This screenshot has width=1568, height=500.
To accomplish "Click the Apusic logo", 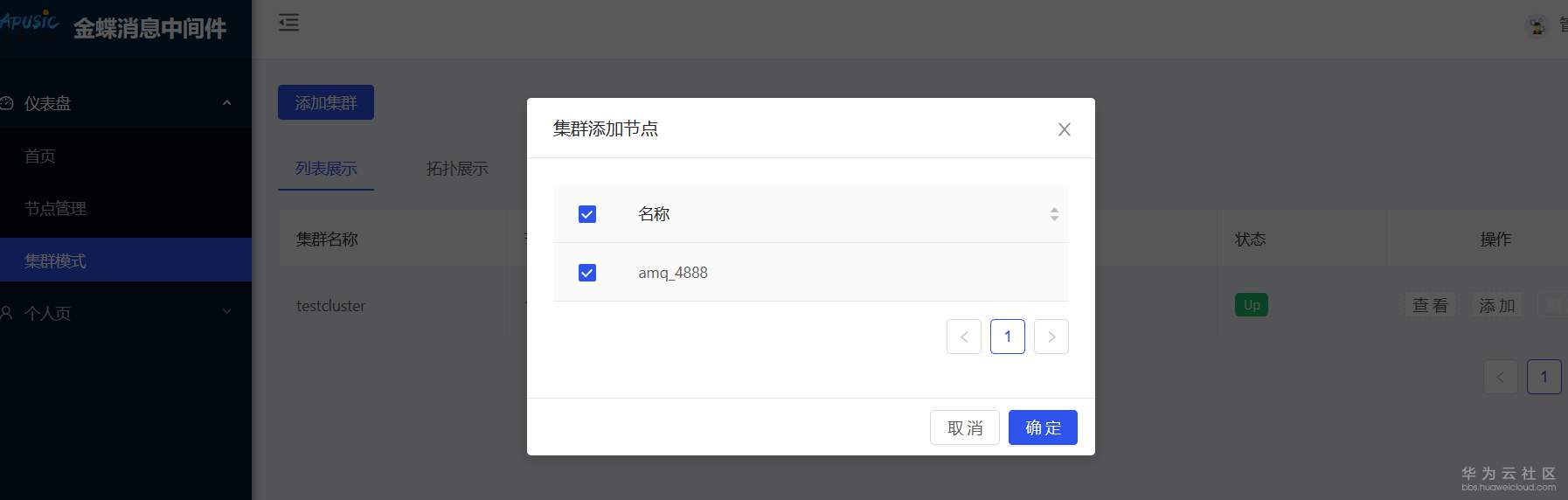I will point(30,23).
